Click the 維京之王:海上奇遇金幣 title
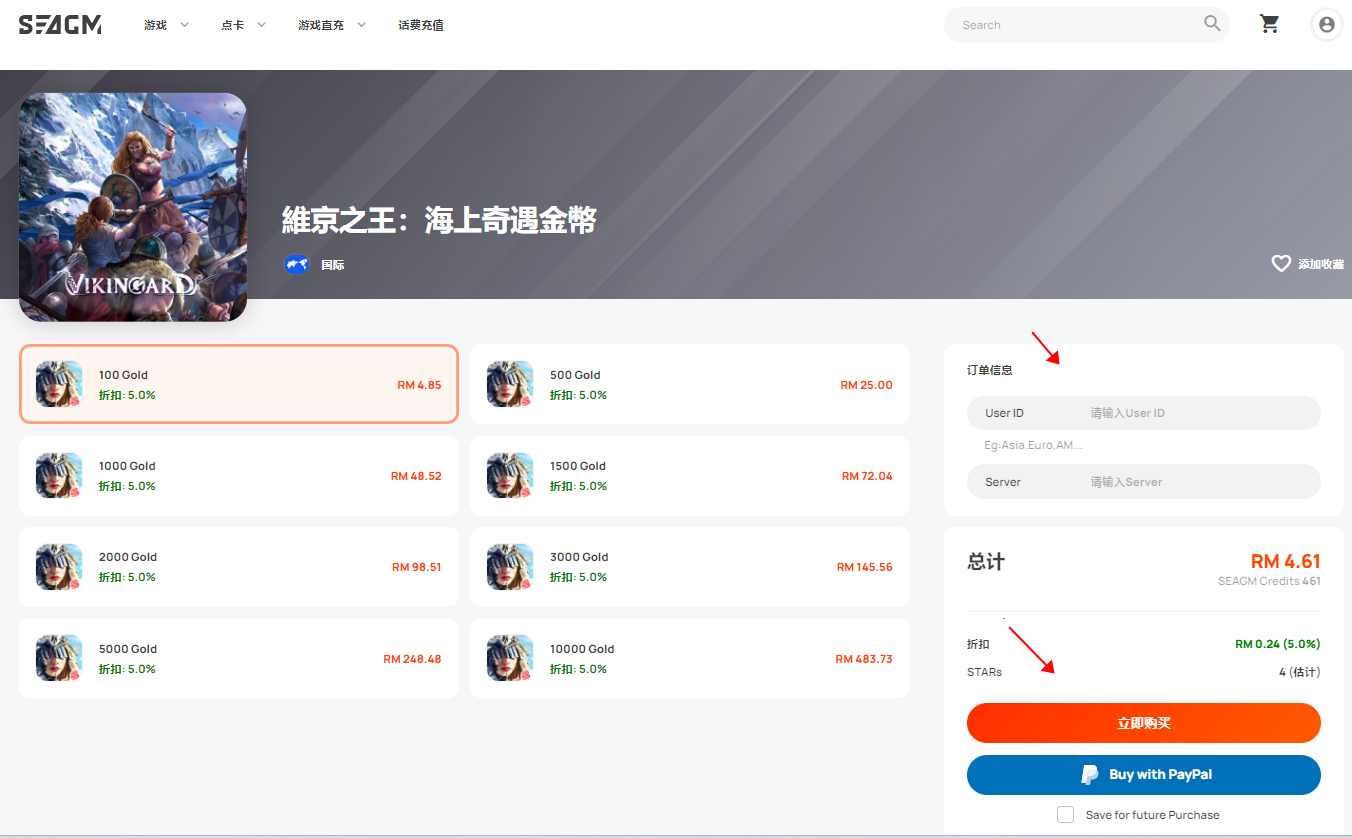This screenshot has height=838, width=1352. point(439,220)
